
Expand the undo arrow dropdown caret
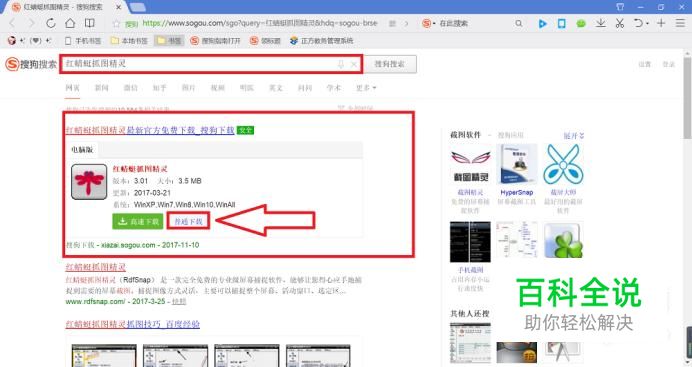coord(647,24)
